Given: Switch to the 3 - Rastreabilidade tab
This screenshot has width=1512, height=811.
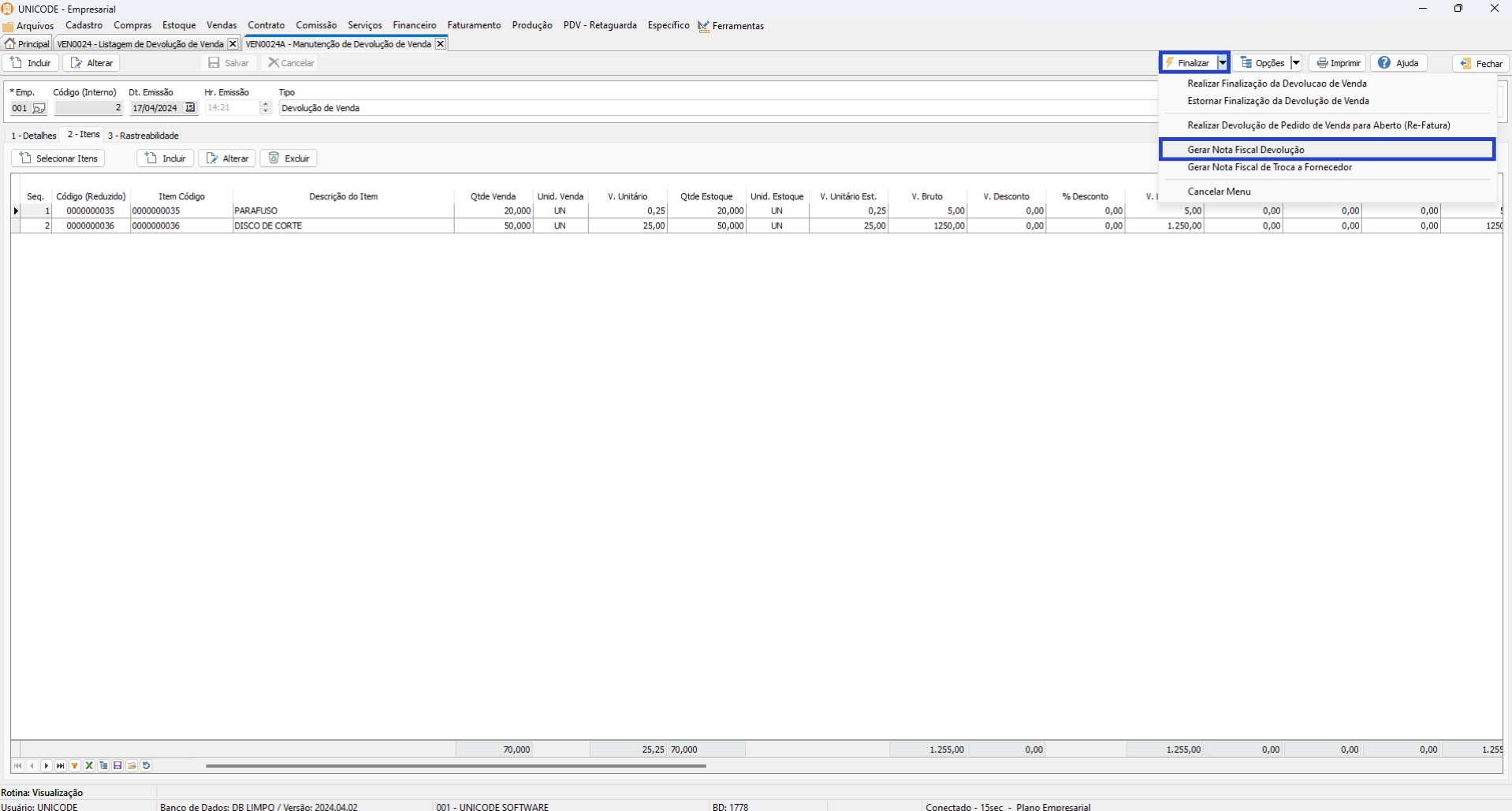Looking at the screenshot, I should click(143, 136).
